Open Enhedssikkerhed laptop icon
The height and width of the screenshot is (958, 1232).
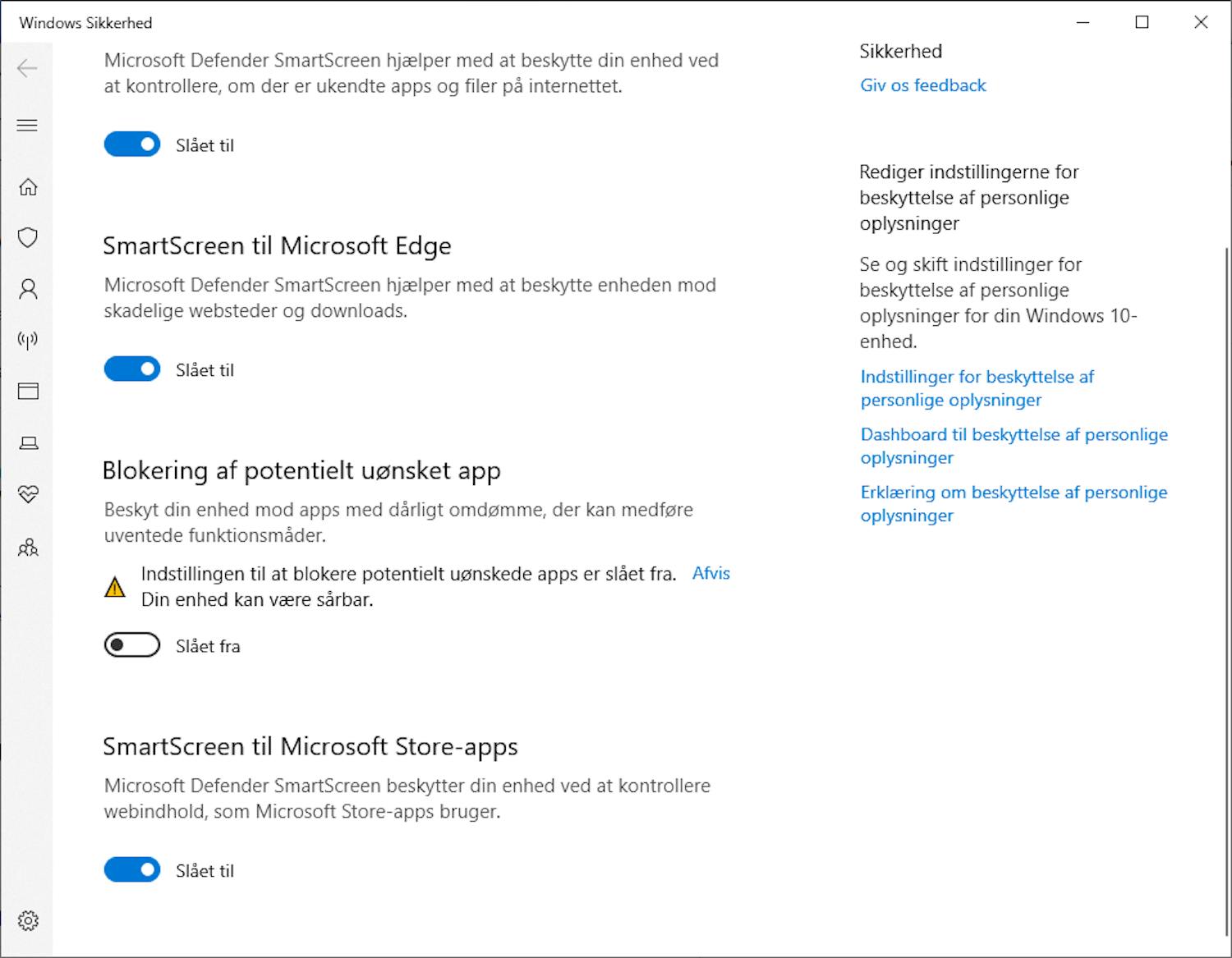(27, 442)
